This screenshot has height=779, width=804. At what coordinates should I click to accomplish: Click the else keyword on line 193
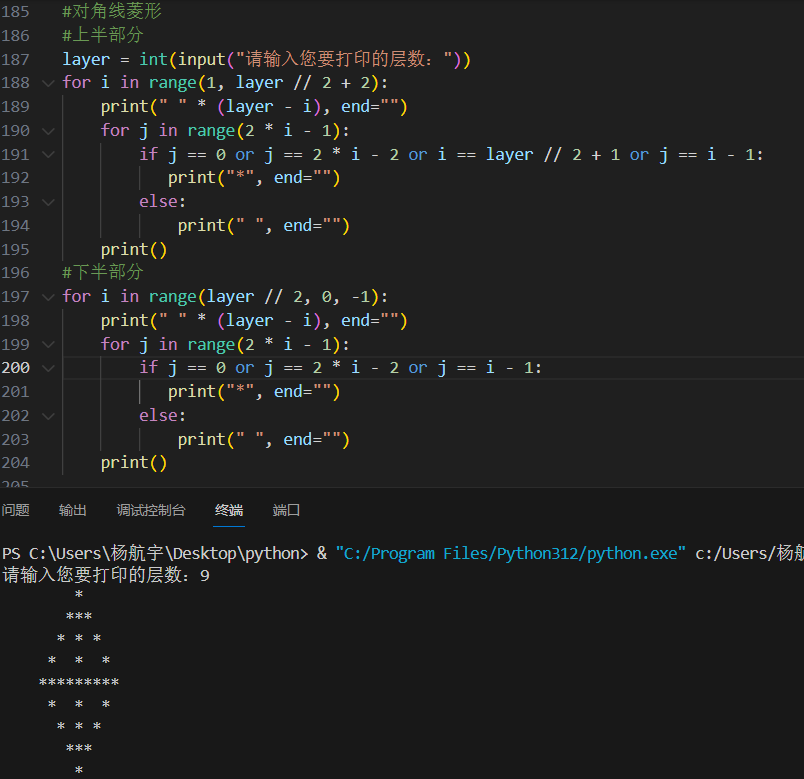(x=158, y=202)
